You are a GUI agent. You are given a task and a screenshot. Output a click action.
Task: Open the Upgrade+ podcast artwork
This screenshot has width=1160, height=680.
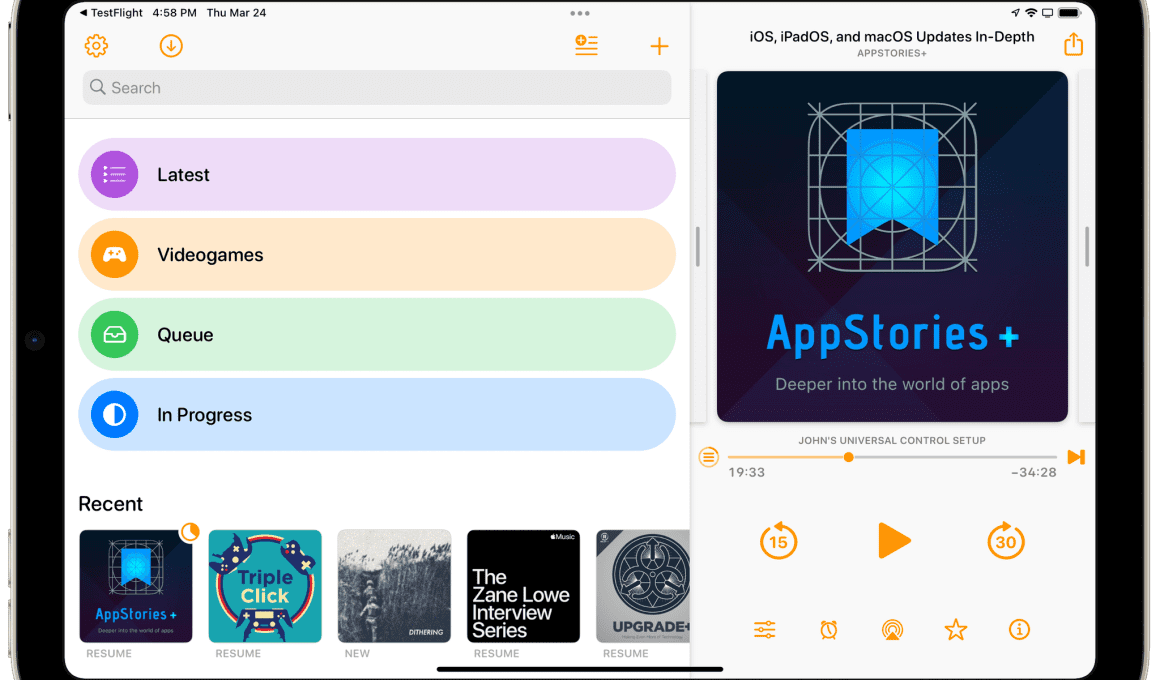[643, 586]
